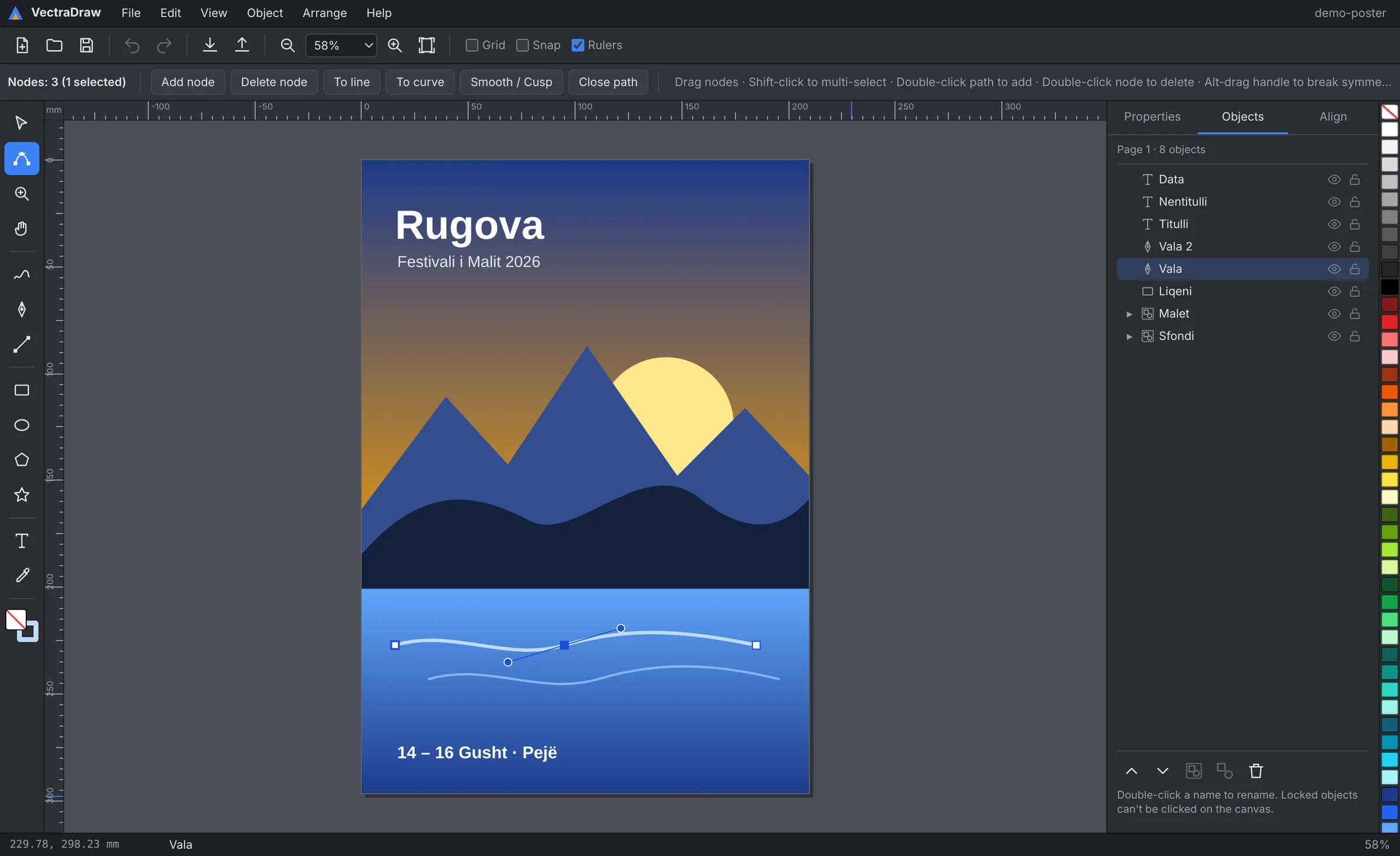Select the arrow Select tool
Screen dimensions: 1400x856
click(x=22, y=123)
